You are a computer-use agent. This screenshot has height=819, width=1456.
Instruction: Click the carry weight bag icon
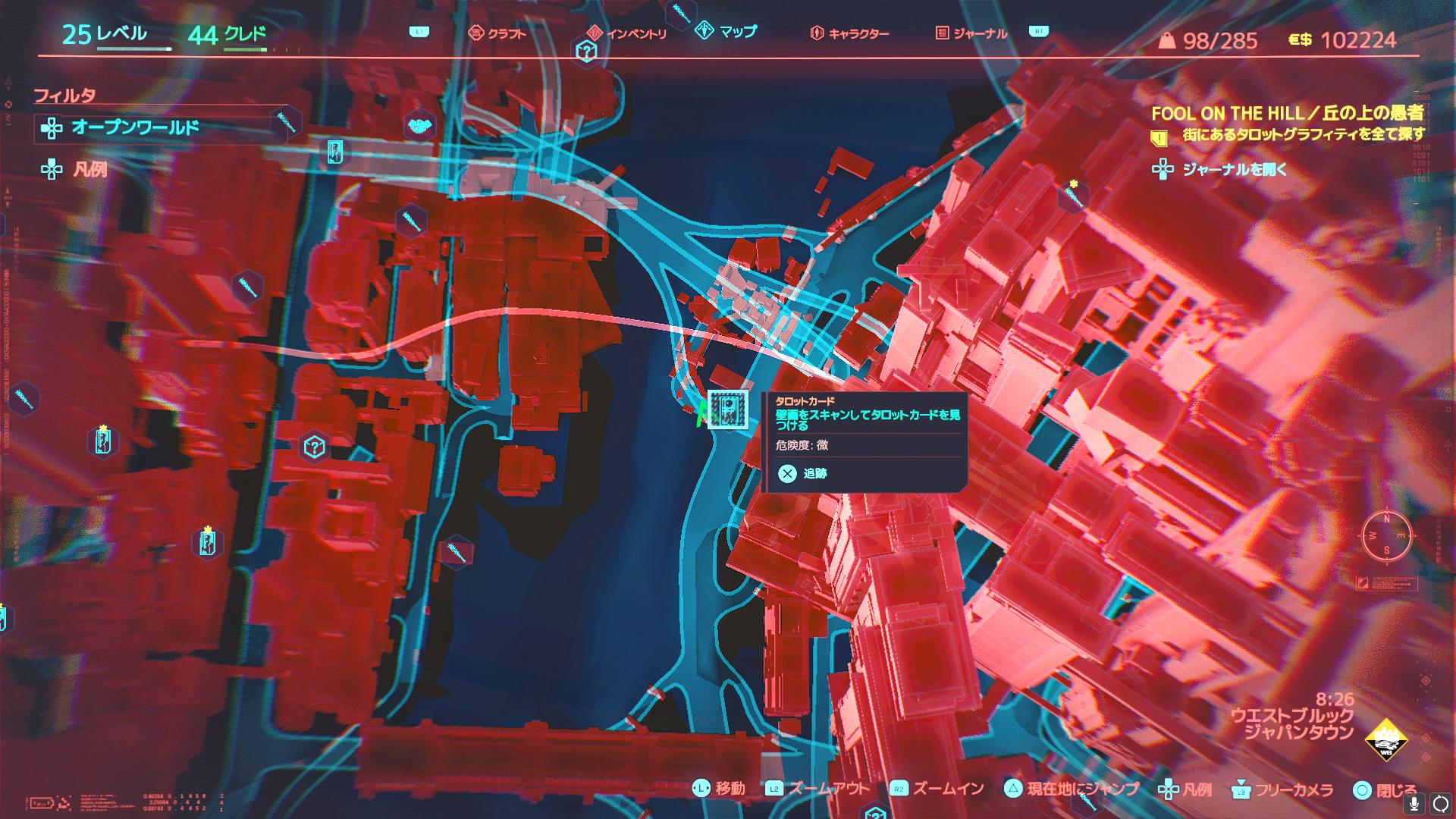pyautogui.click(x=1168, y=40)
